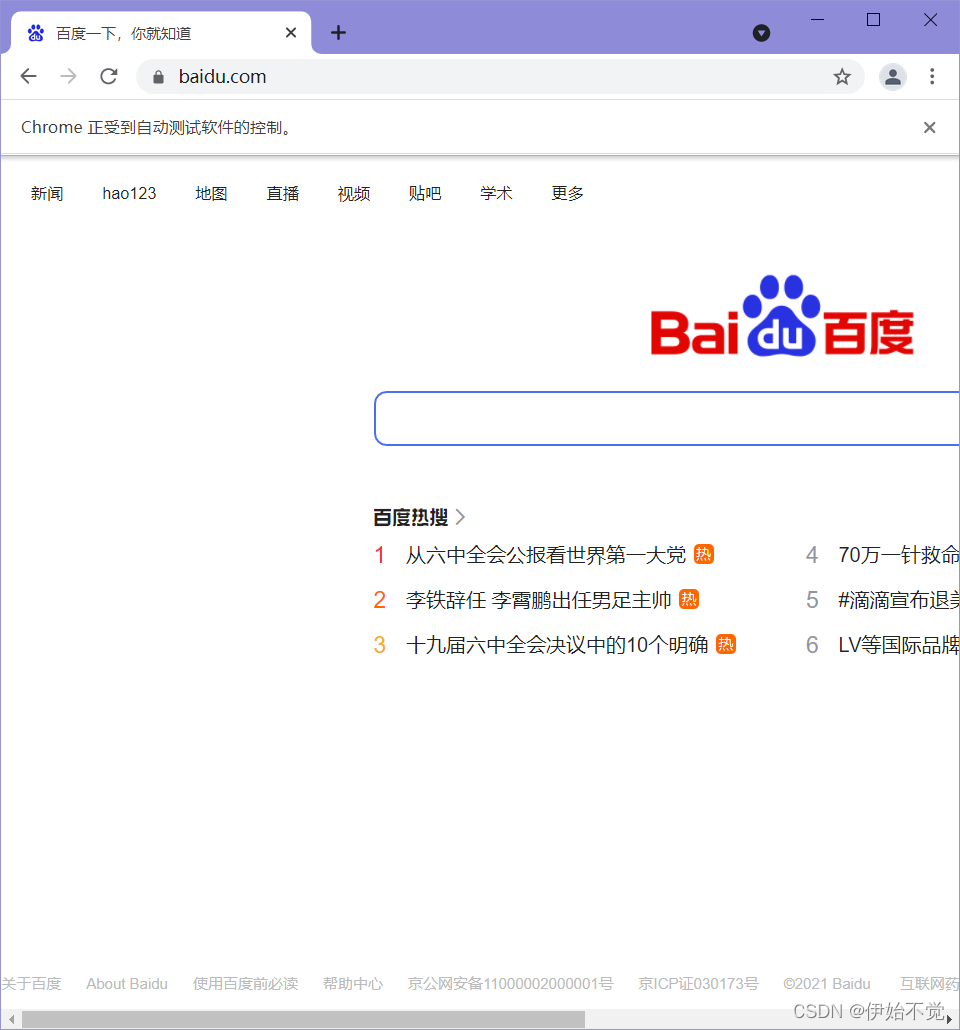Open the 学术 link

pyautogui.click(x=496, y=193)
